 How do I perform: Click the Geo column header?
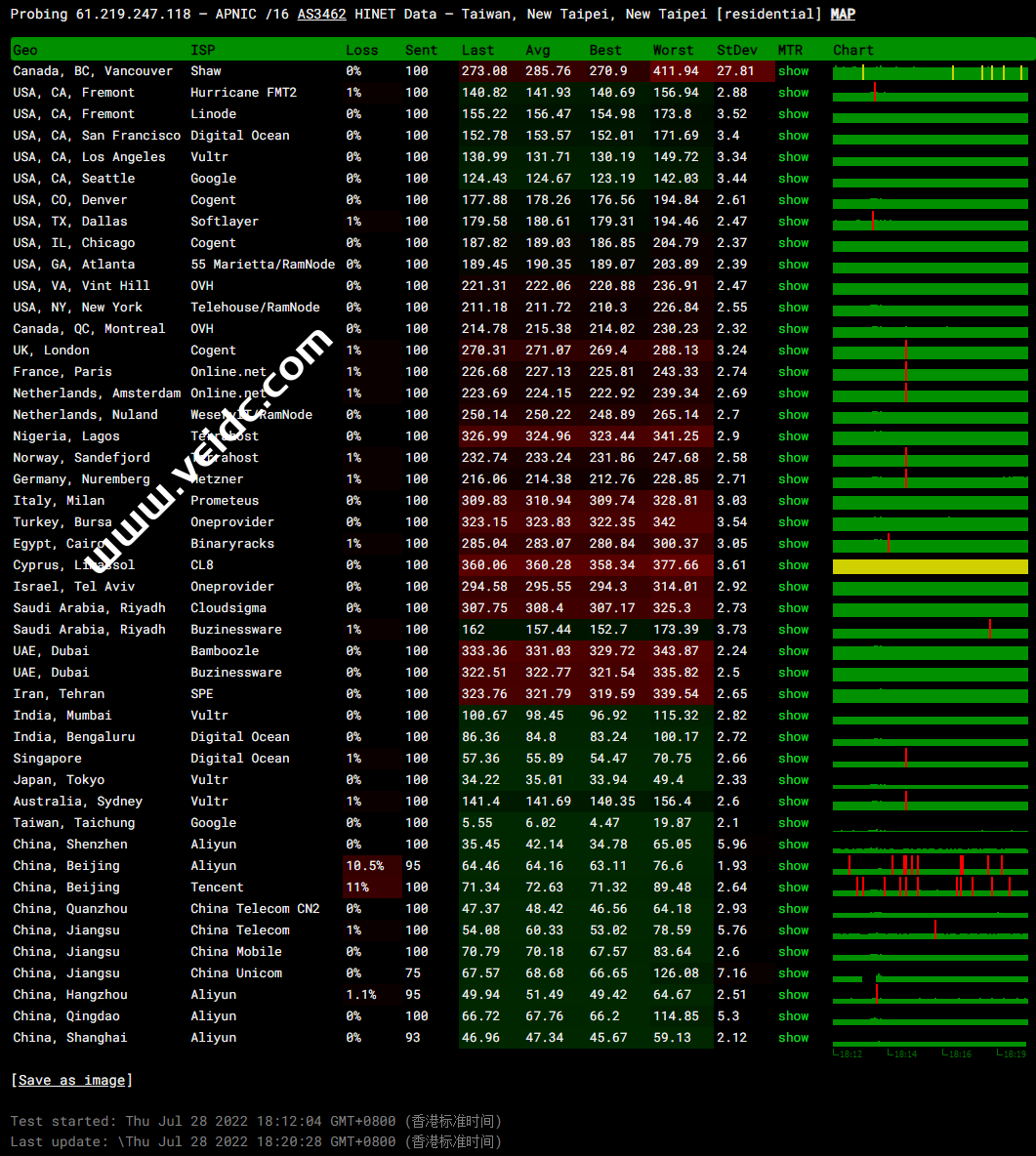click(x=25, y=50)
